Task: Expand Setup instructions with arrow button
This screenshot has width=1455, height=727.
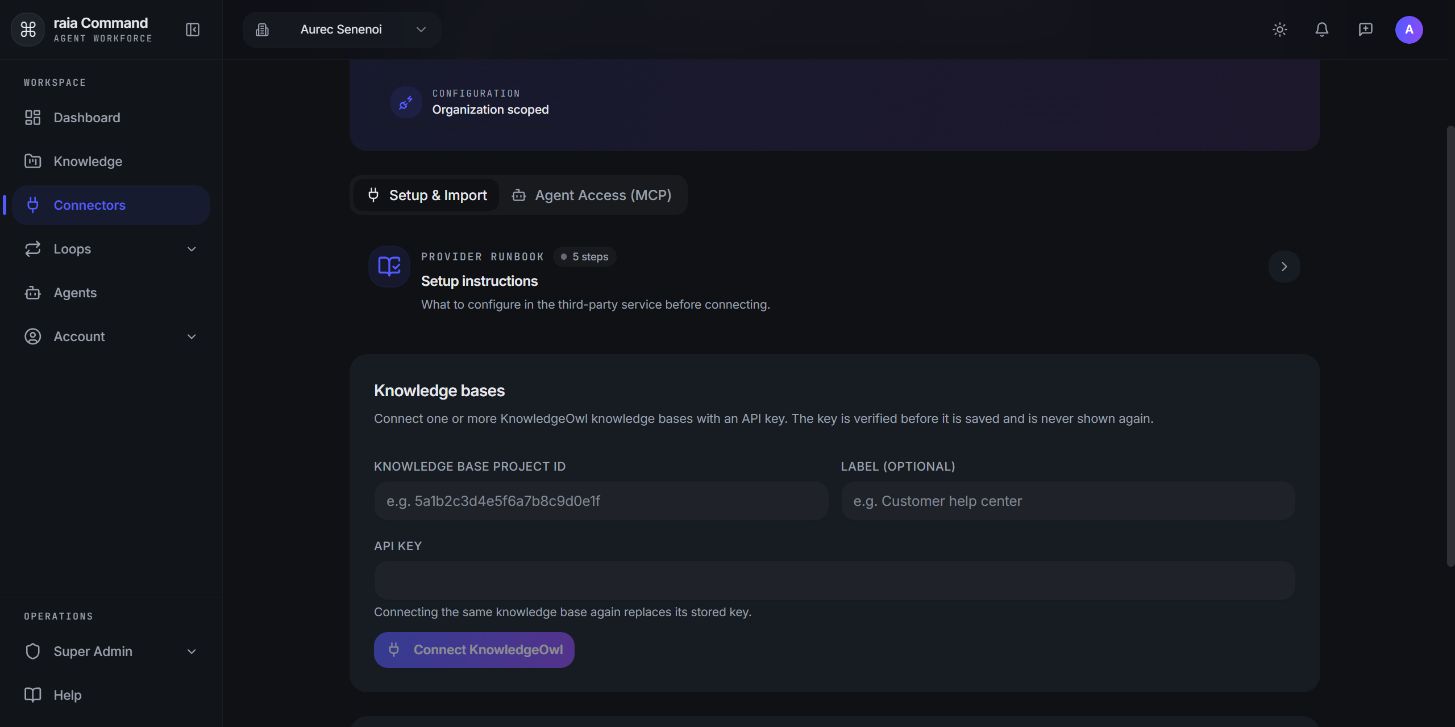Action: pyautogui.click(x=1284, y=267)
